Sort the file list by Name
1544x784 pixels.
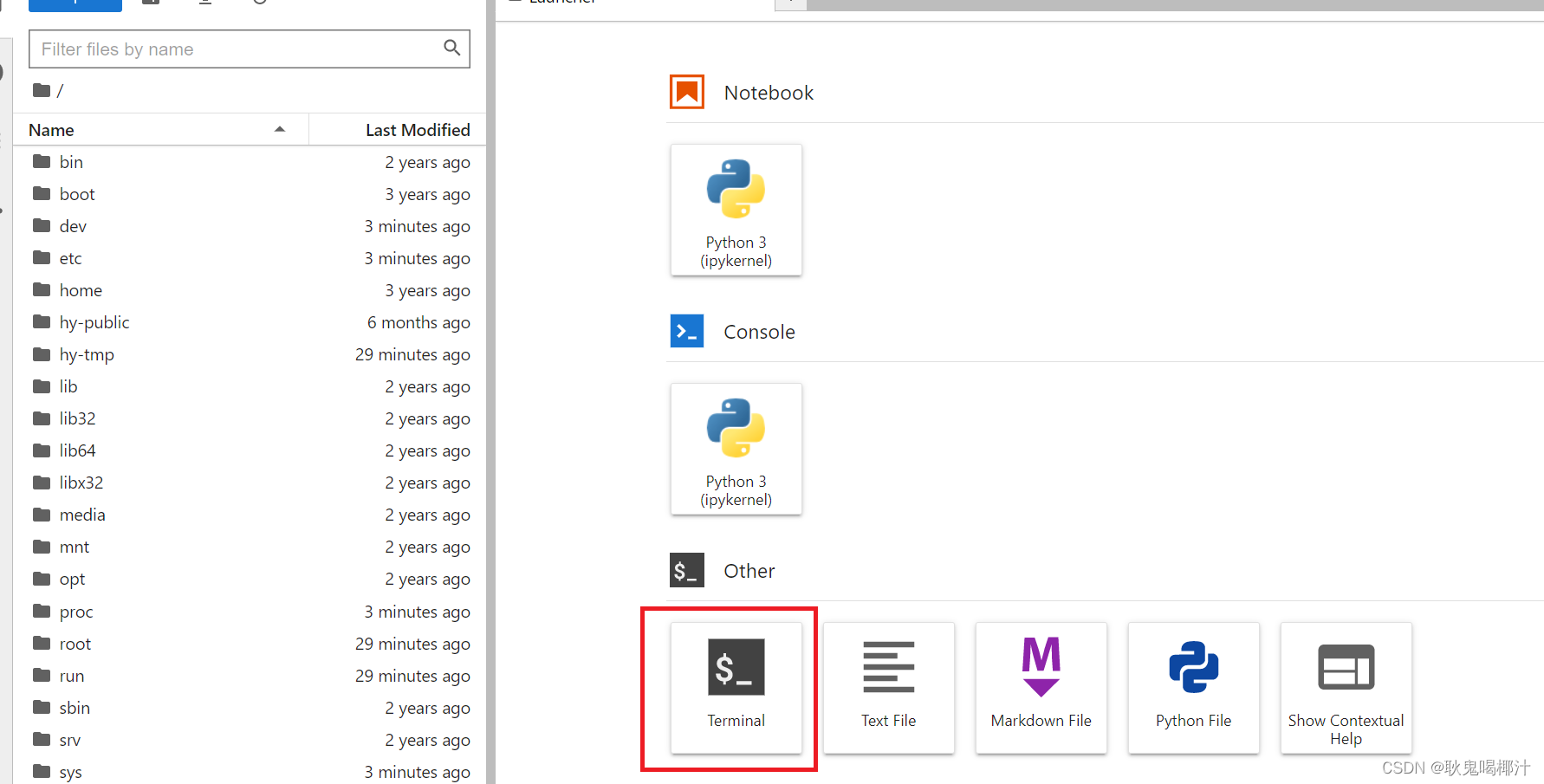pos(160,130)
